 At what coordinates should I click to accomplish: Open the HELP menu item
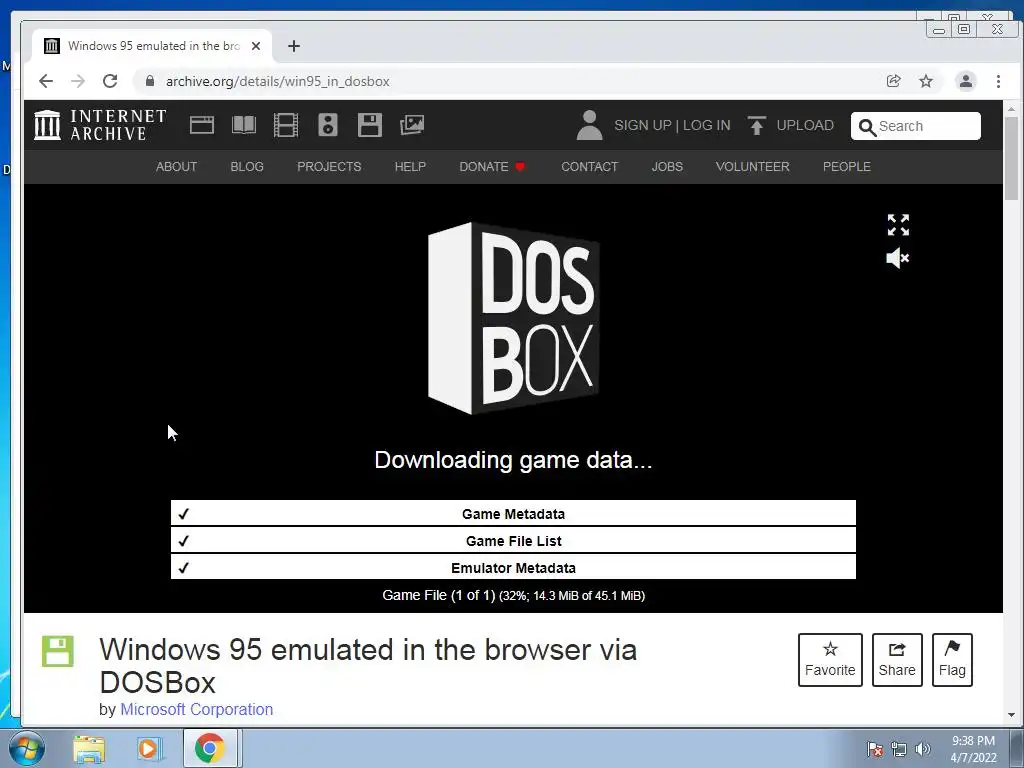[x=410, y=167]
